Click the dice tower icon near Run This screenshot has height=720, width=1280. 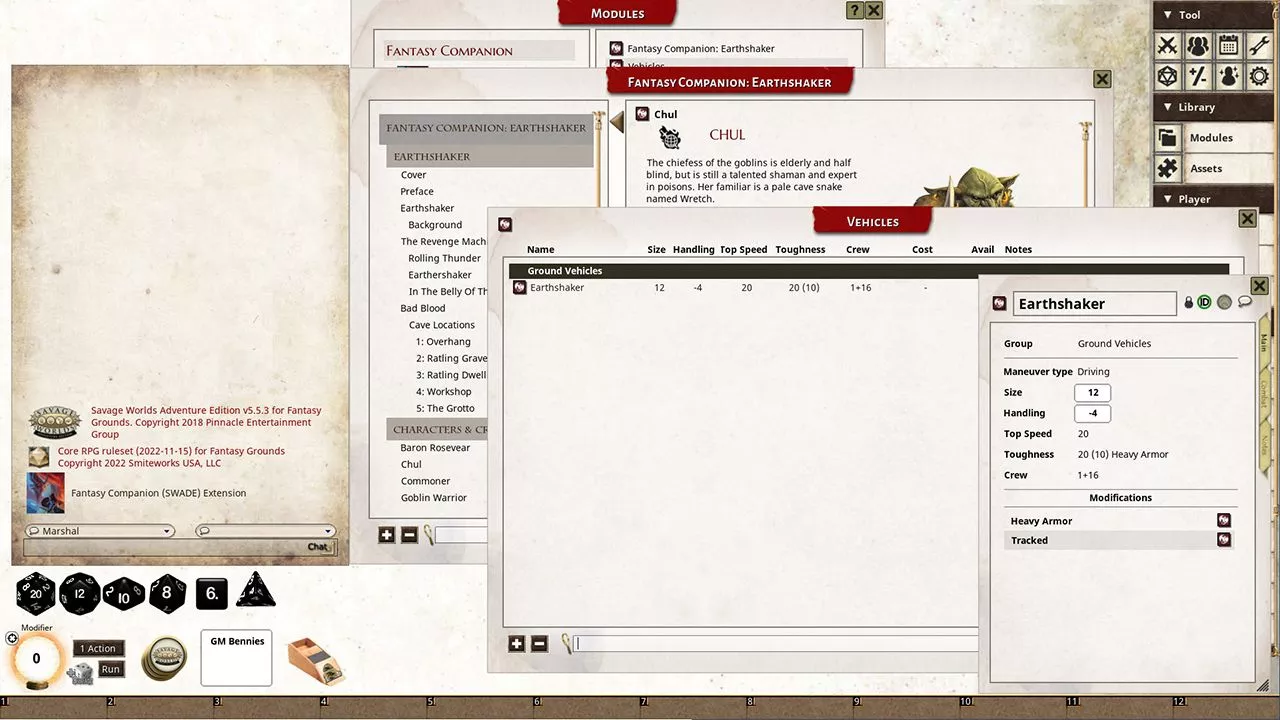(x=80, y=673)
